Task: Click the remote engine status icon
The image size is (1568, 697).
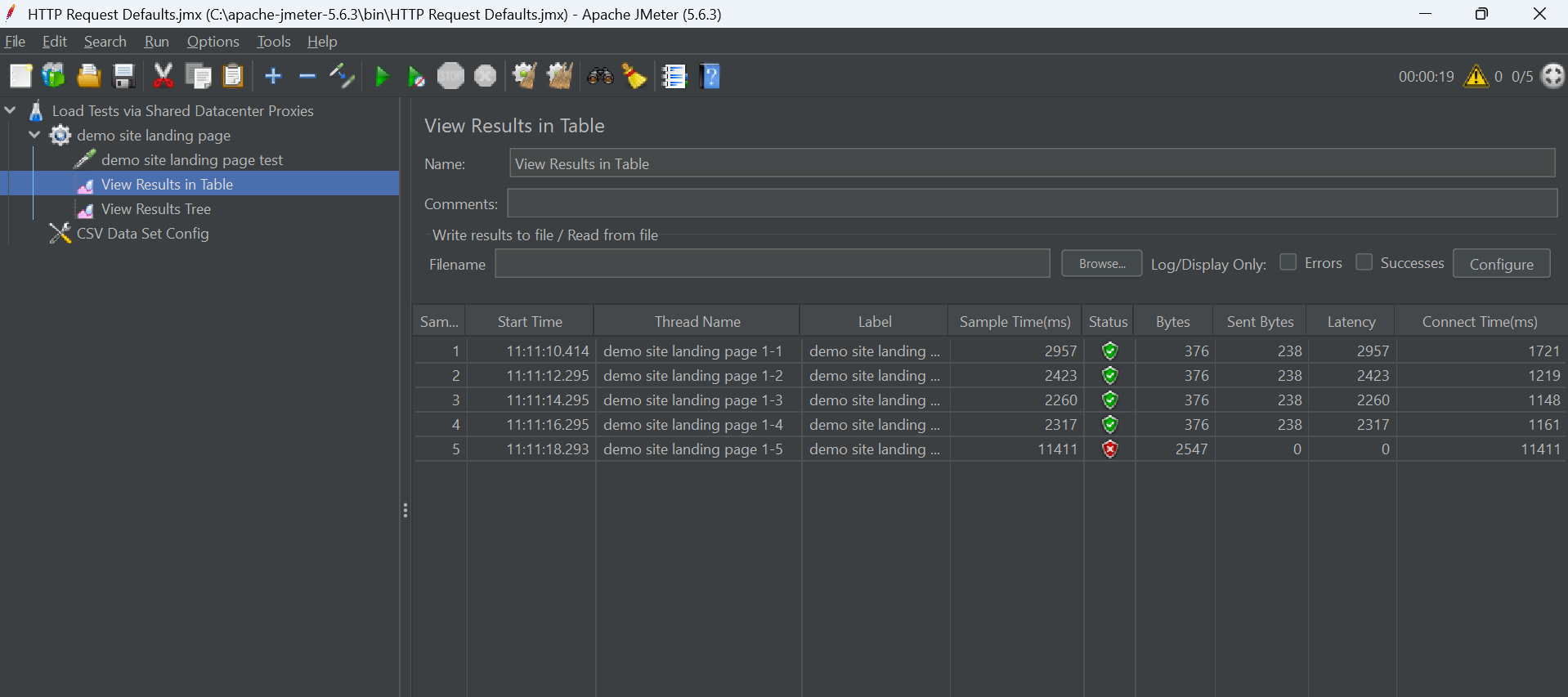Action: (1552, 76)
